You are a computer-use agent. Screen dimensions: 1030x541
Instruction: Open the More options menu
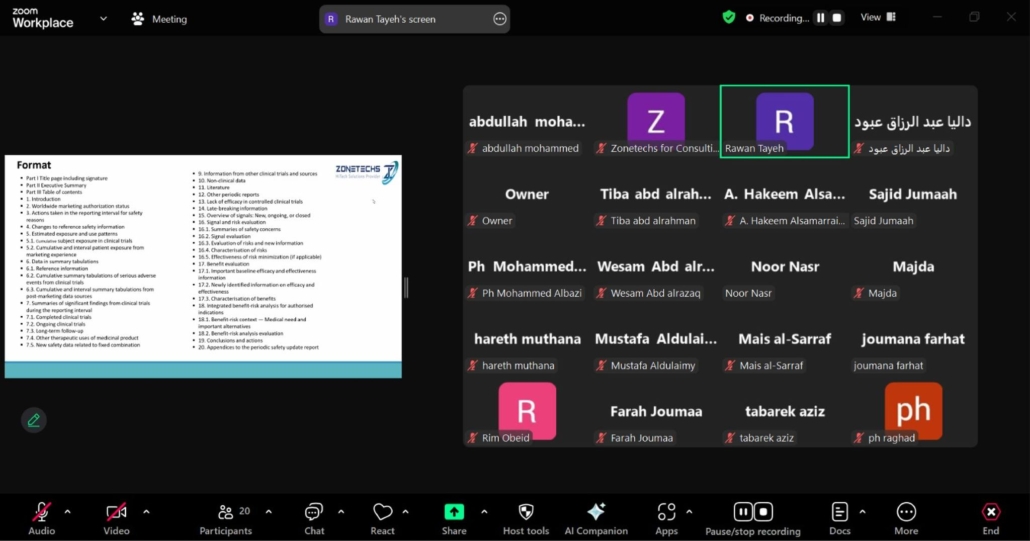(x=906, y=516)
